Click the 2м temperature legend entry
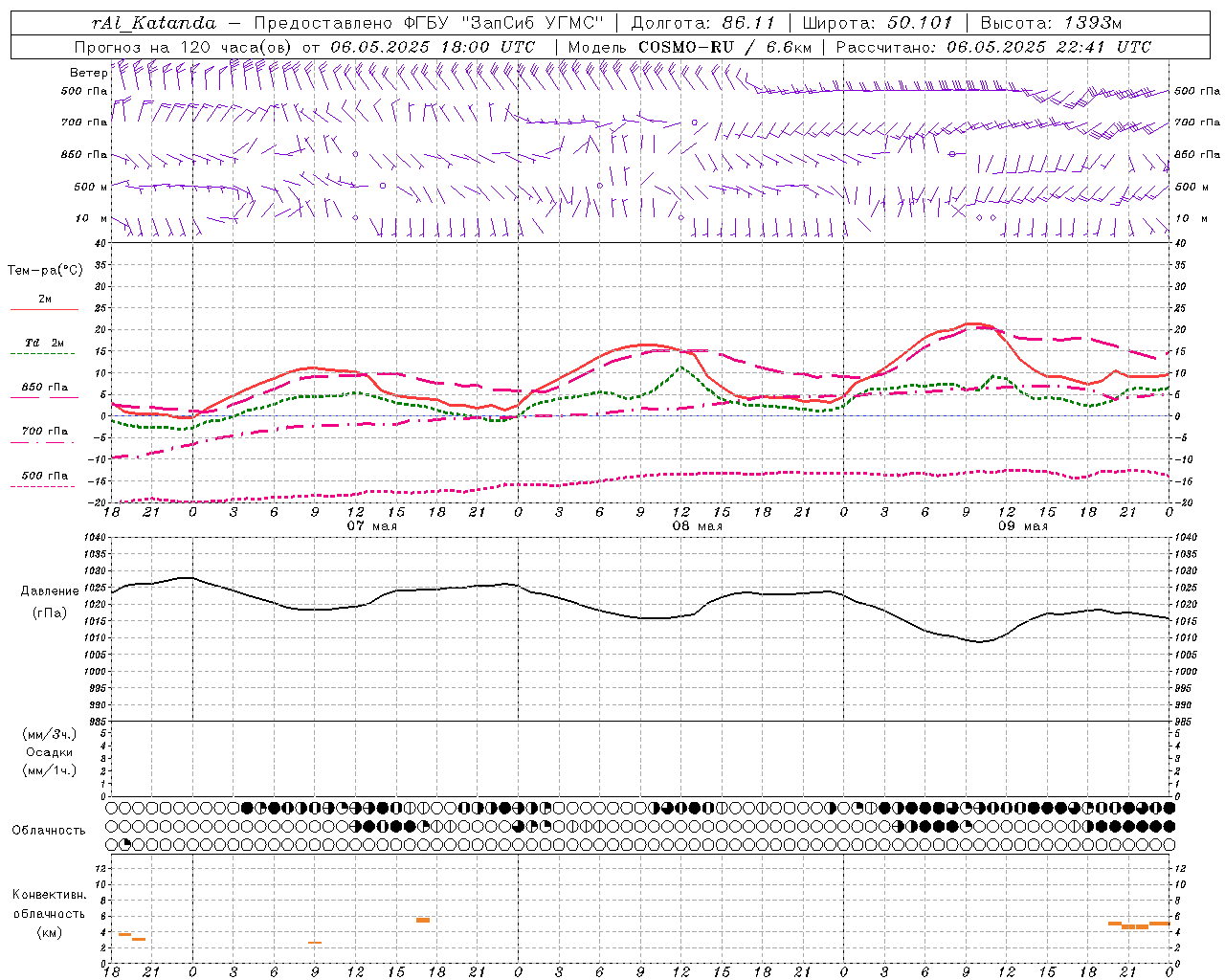The height and width of the screenshot is (980, 1225). click(x=45, y=299)
